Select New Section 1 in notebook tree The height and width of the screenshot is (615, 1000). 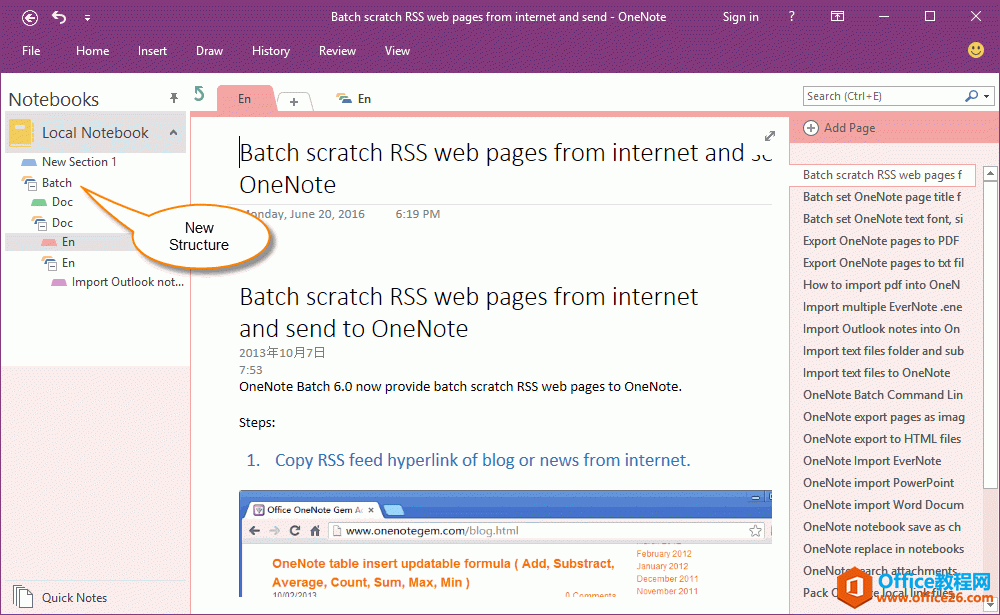pos(79,162)
